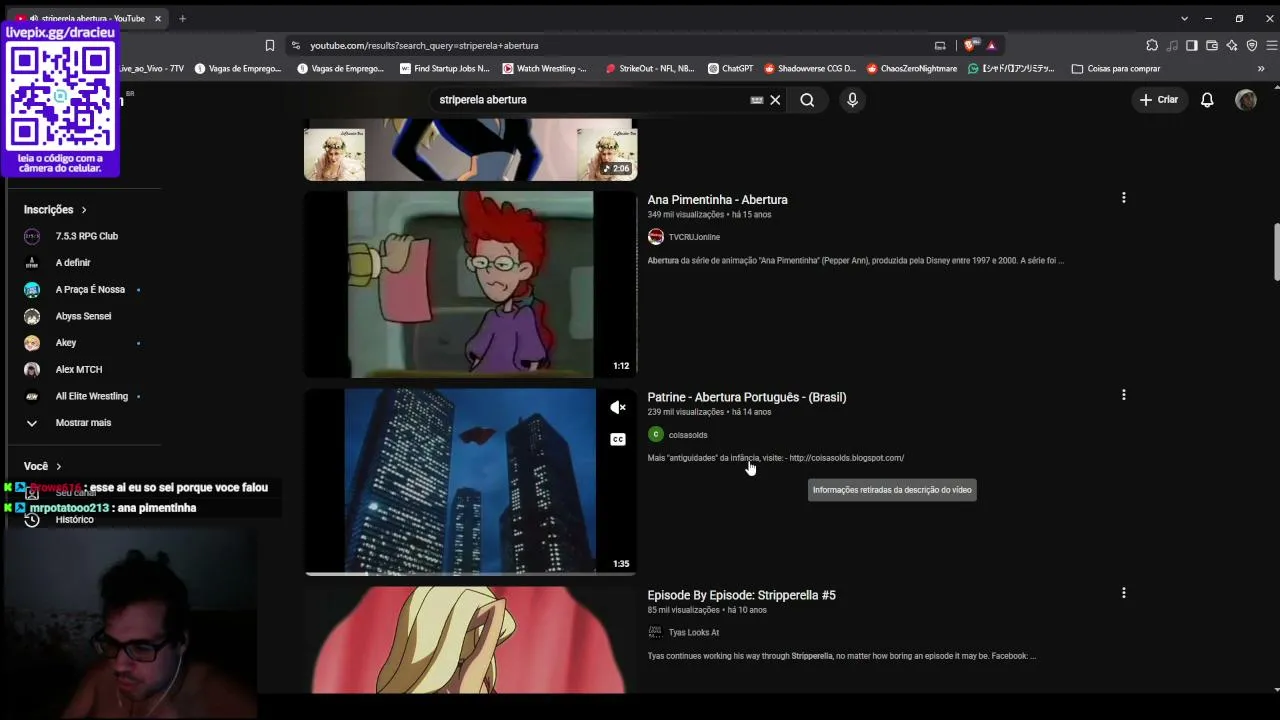Visit the Tyas Looks At channel

[x=694, y=632]
